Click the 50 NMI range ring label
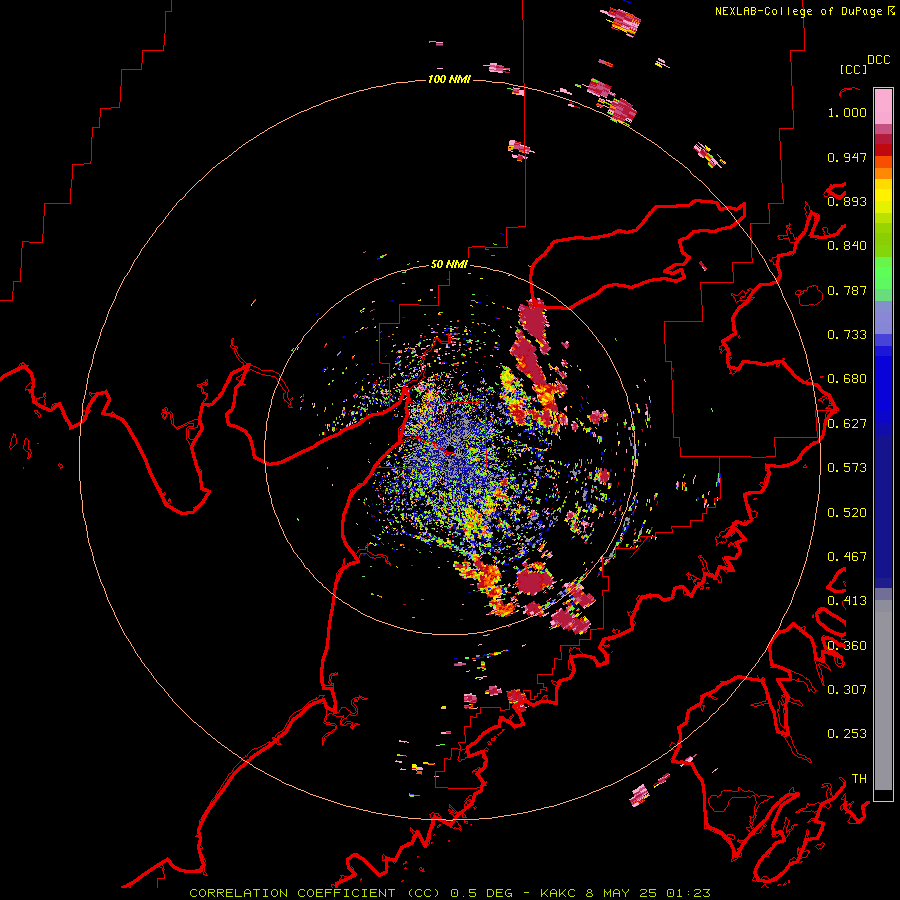 (449, 264)
